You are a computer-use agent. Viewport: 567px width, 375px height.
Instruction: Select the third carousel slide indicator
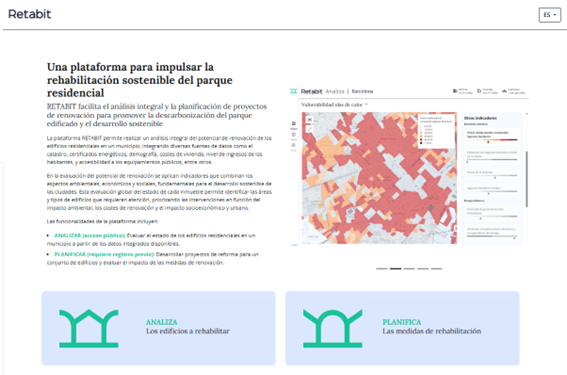pos(409,269)
